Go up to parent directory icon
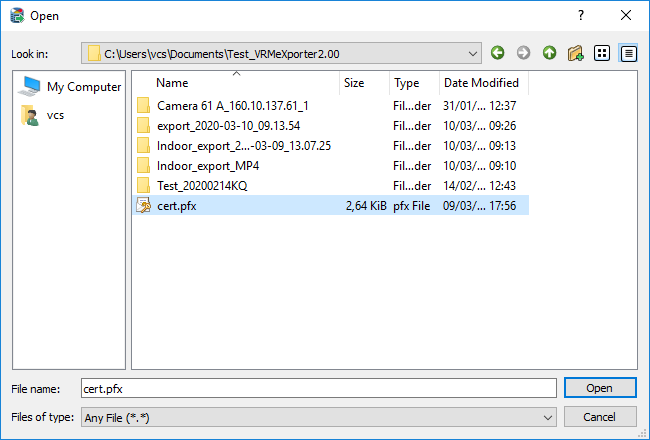This screenshot has width=650, height=440. click(x=549, y=53)
